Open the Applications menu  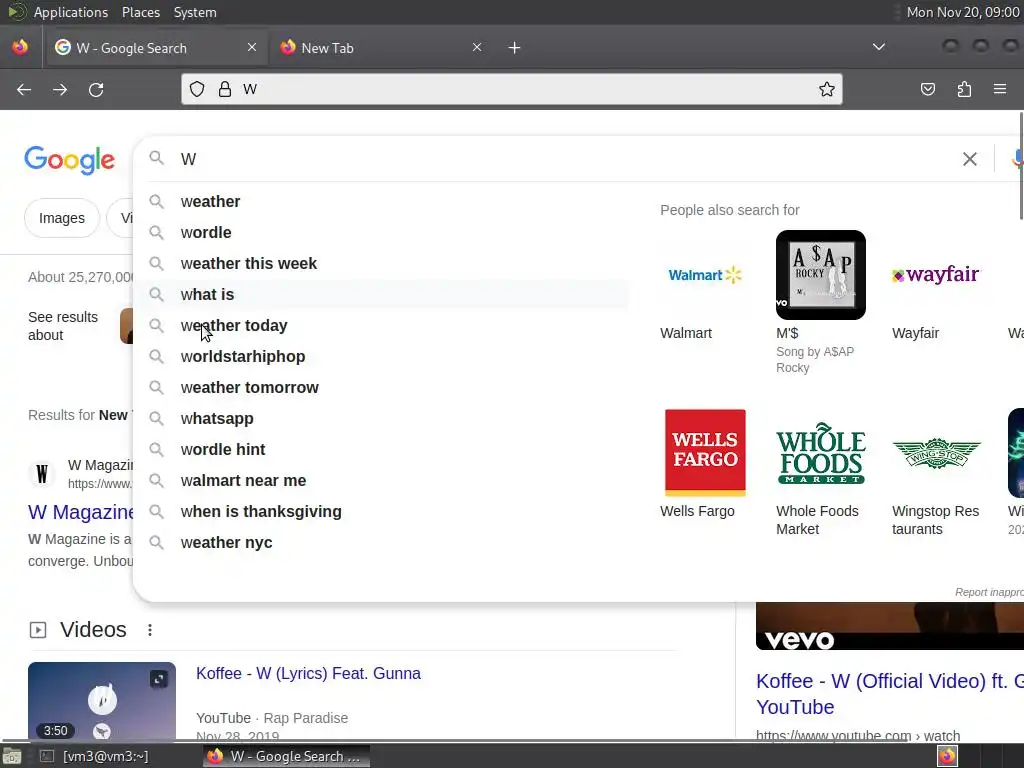pos(71,12)
